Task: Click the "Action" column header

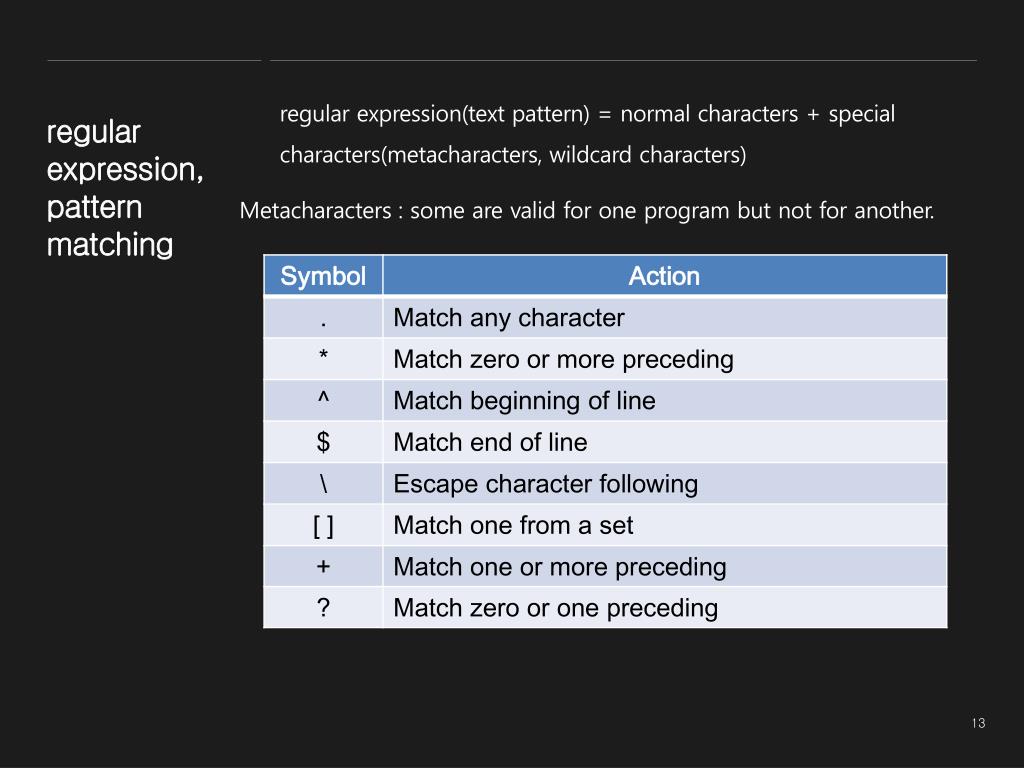Action: 664,276
